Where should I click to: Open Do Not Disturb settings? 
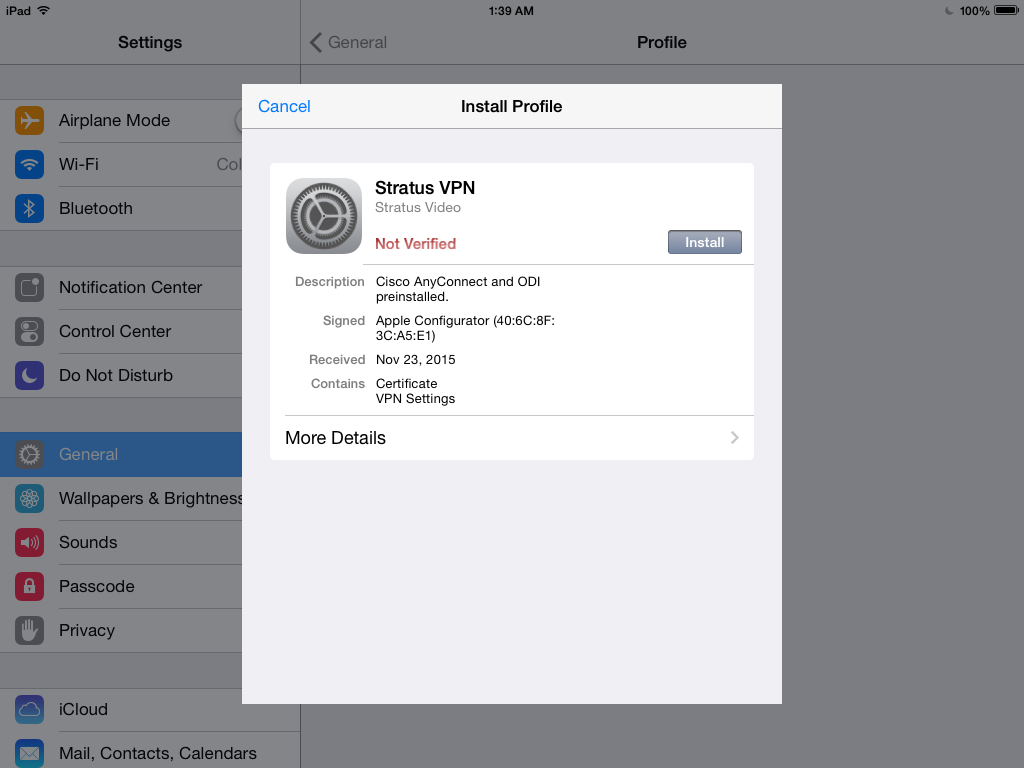tap(121, 376)
